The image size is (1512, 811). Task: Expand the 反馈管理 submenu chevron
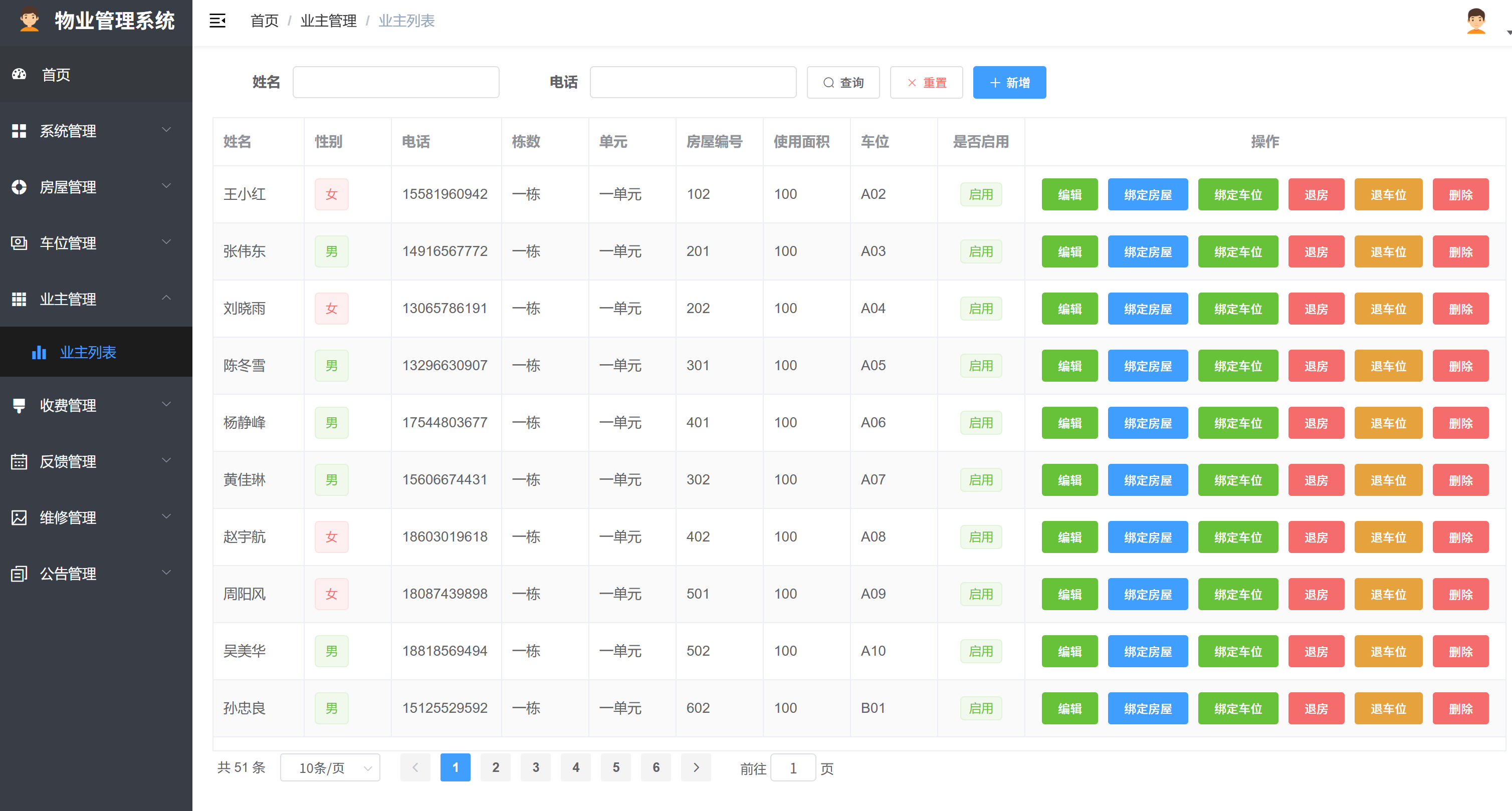[167, 461]
